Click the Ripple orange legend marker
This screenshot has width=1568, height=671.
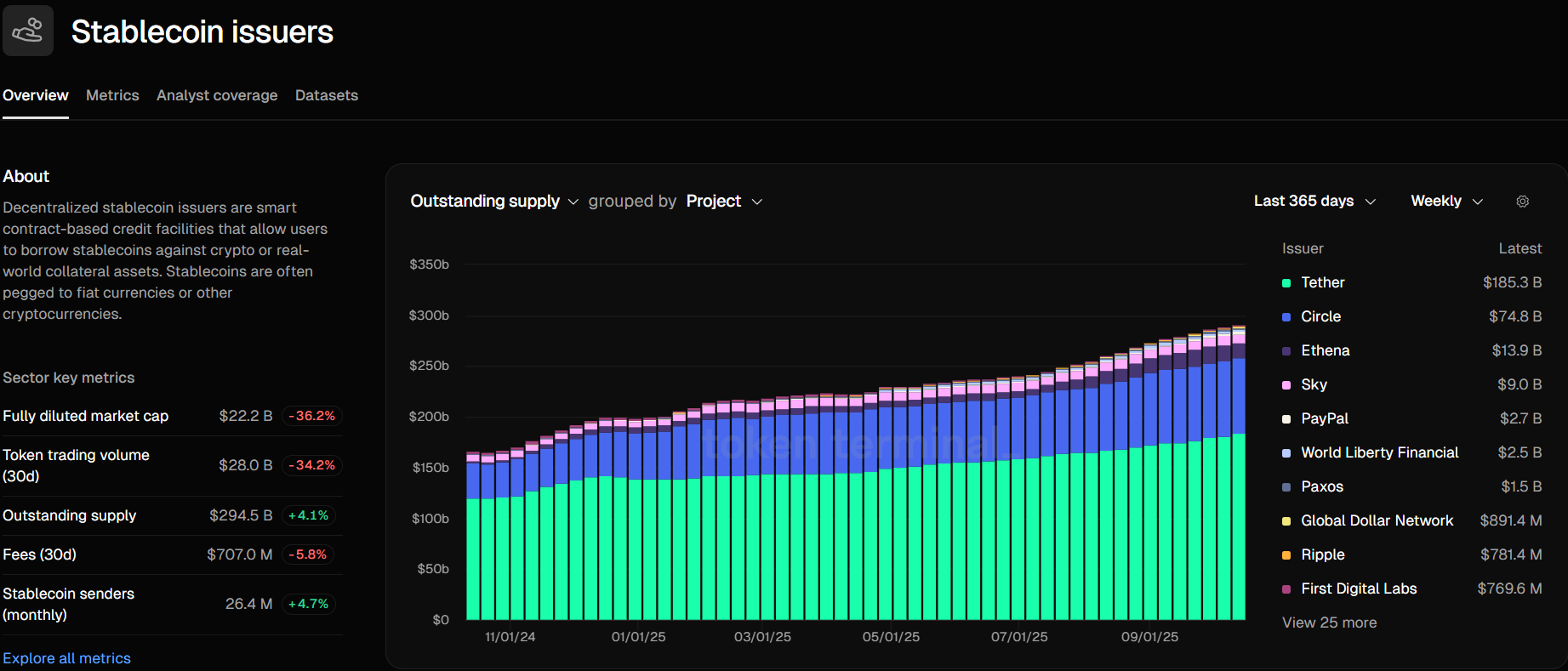[1286, 555]
